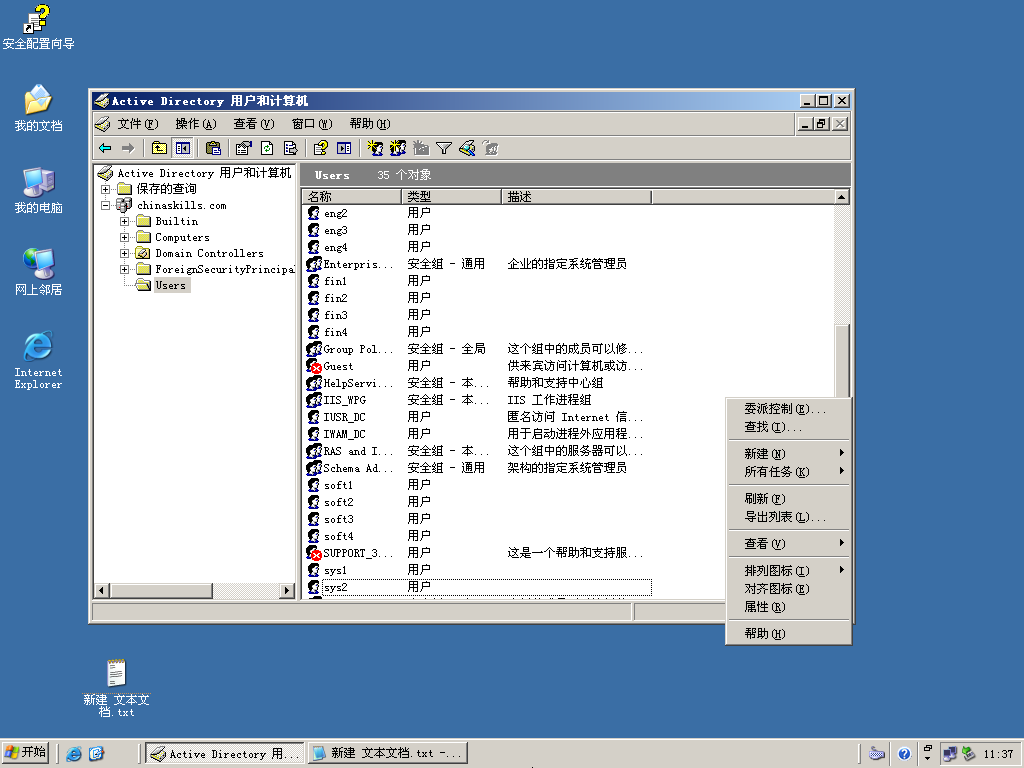Choose Export List in context menu
Viewport: 1024px width, 768px height.
click(788, 517)
